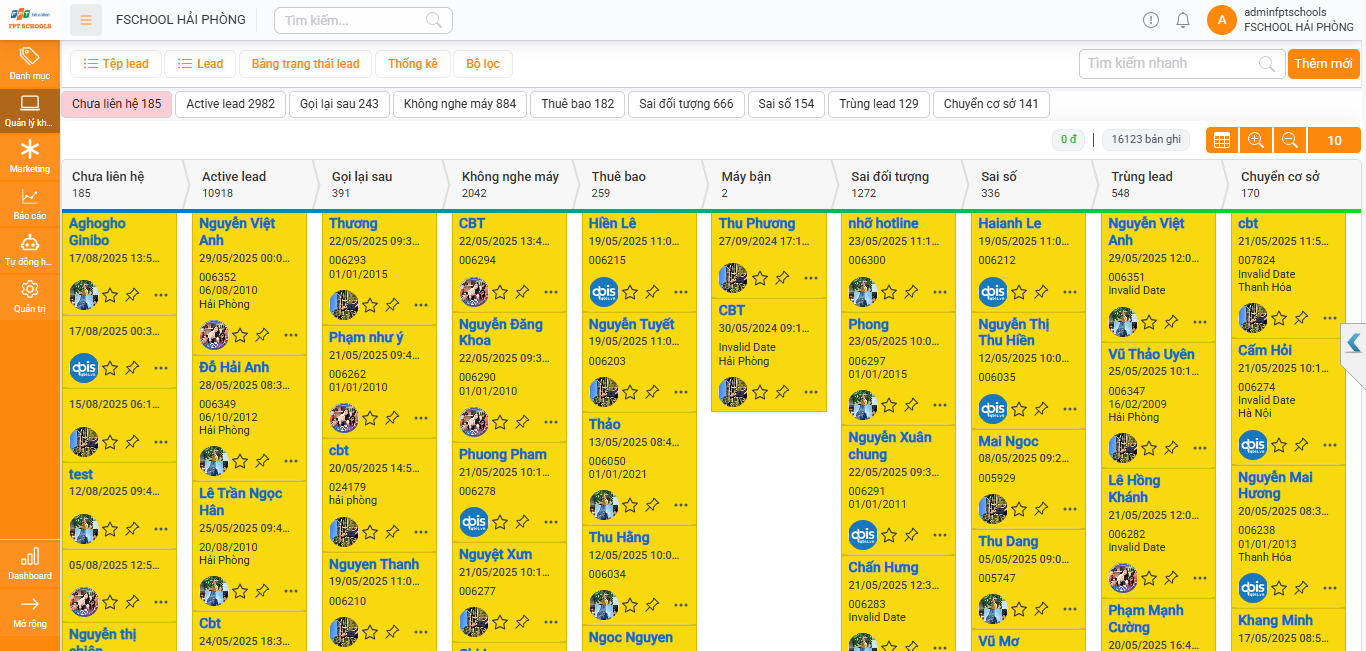This screenshot has height=651, width=1366.
Task: Click the hamburger menu button in header
Action: coord(86,20)
